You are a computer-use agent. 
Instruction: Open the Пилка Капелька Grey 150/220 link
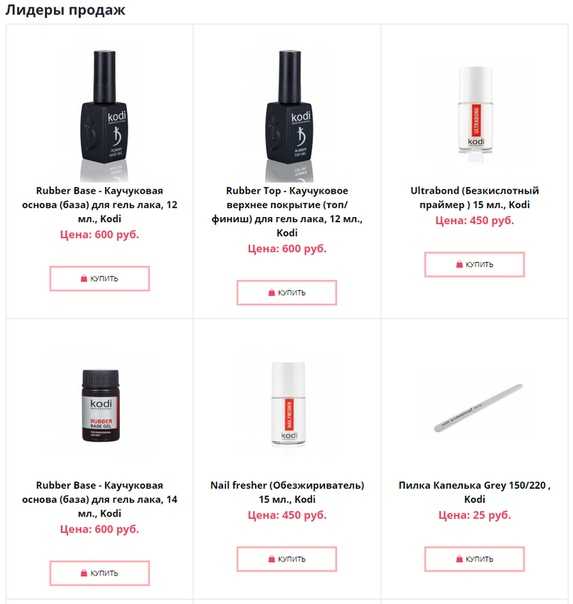point(474,492)
